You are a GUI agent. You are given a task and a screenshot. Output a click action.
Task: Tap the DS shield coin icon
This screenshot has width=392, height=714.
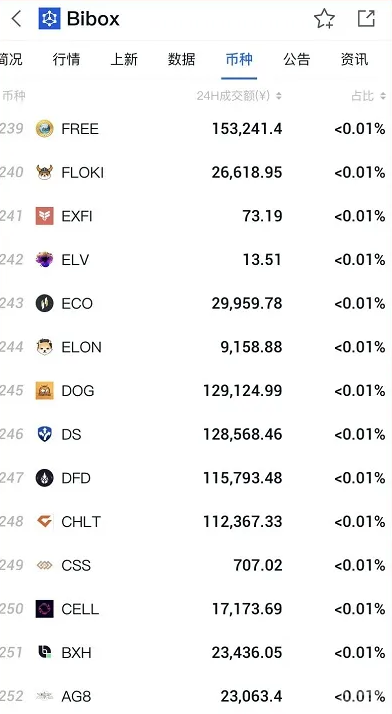(x=45, y=434)
